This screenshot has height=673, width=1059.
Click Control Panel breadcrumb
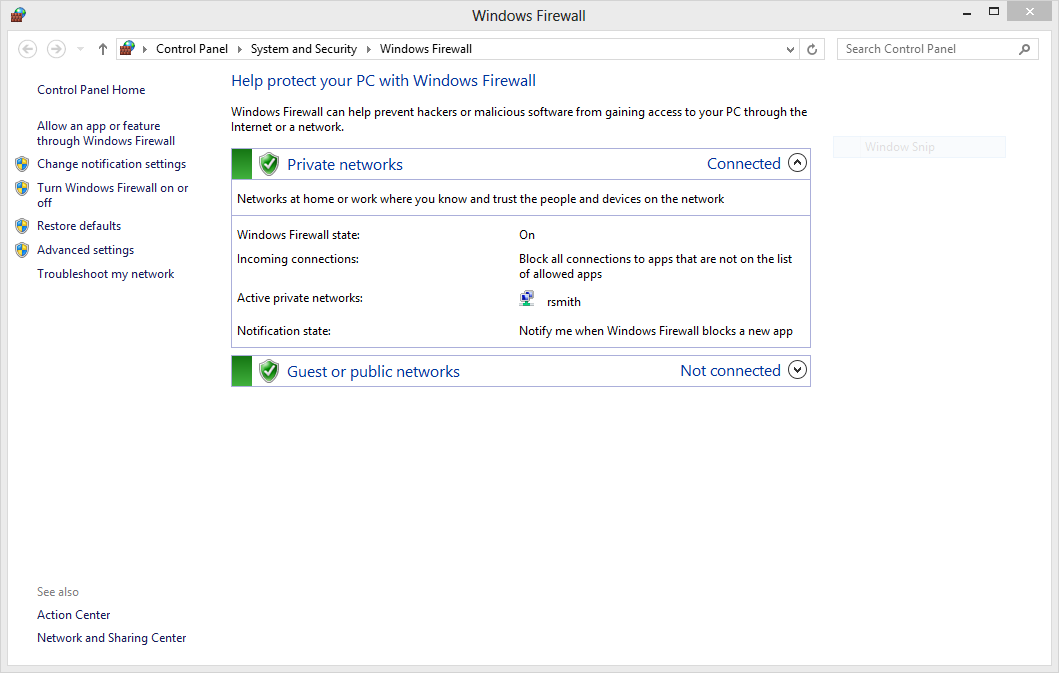click(192, 49)
